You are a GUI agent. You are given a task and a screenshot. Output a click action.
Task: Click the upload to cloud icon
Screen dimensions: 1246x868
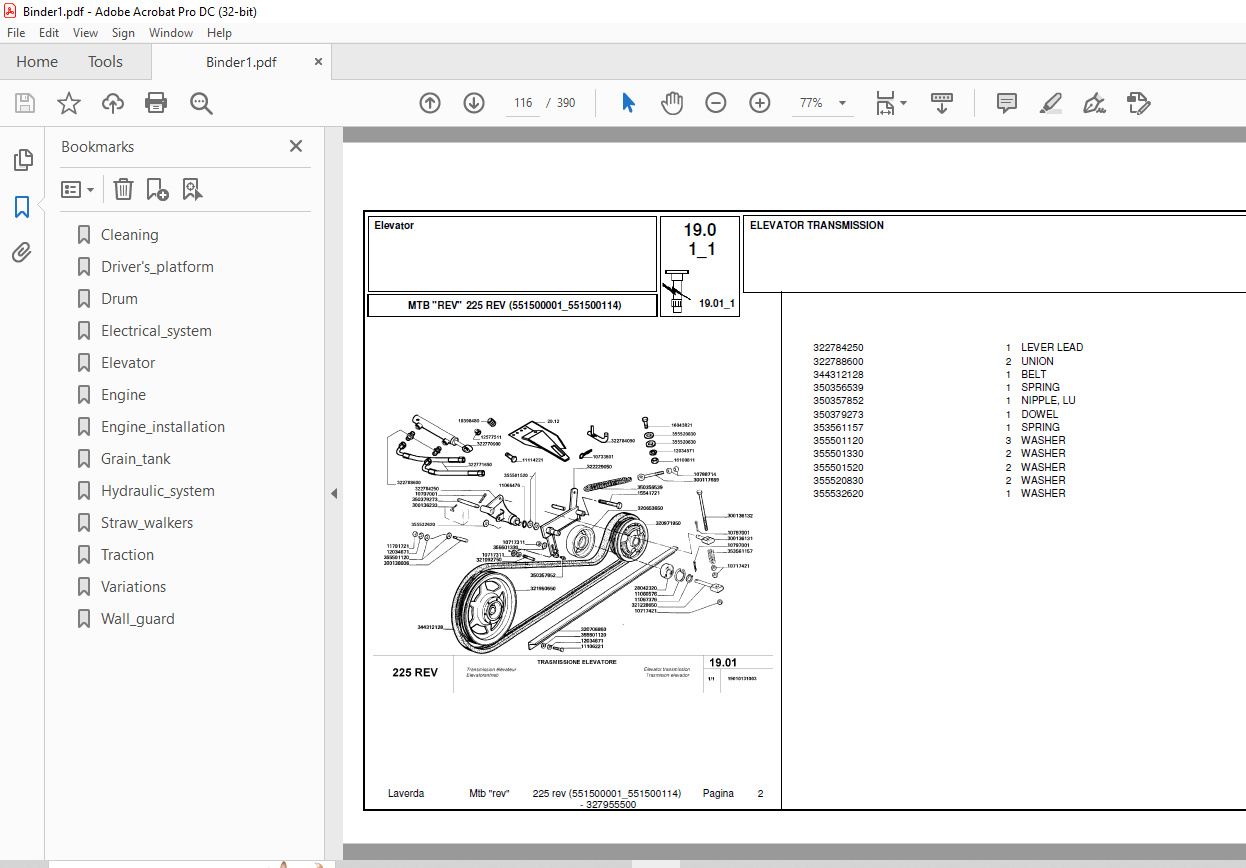[x=113, y=103]
